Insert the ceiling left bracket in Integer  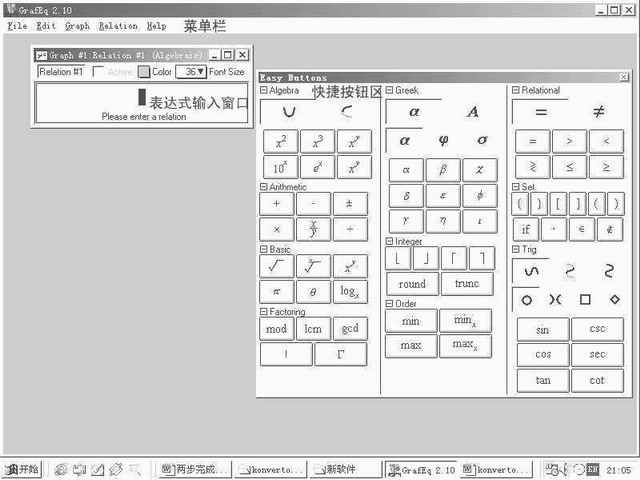(453, 258)
